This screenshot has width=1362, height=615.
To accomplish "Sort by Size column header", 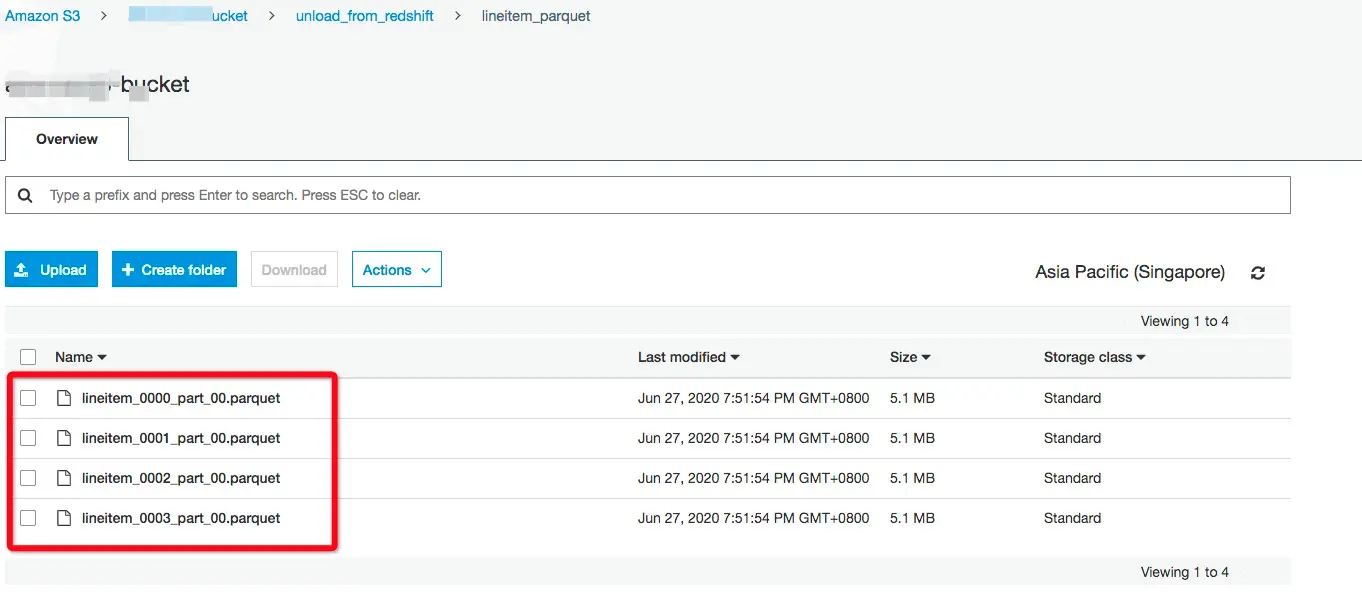I will click(x=910, y=357).
